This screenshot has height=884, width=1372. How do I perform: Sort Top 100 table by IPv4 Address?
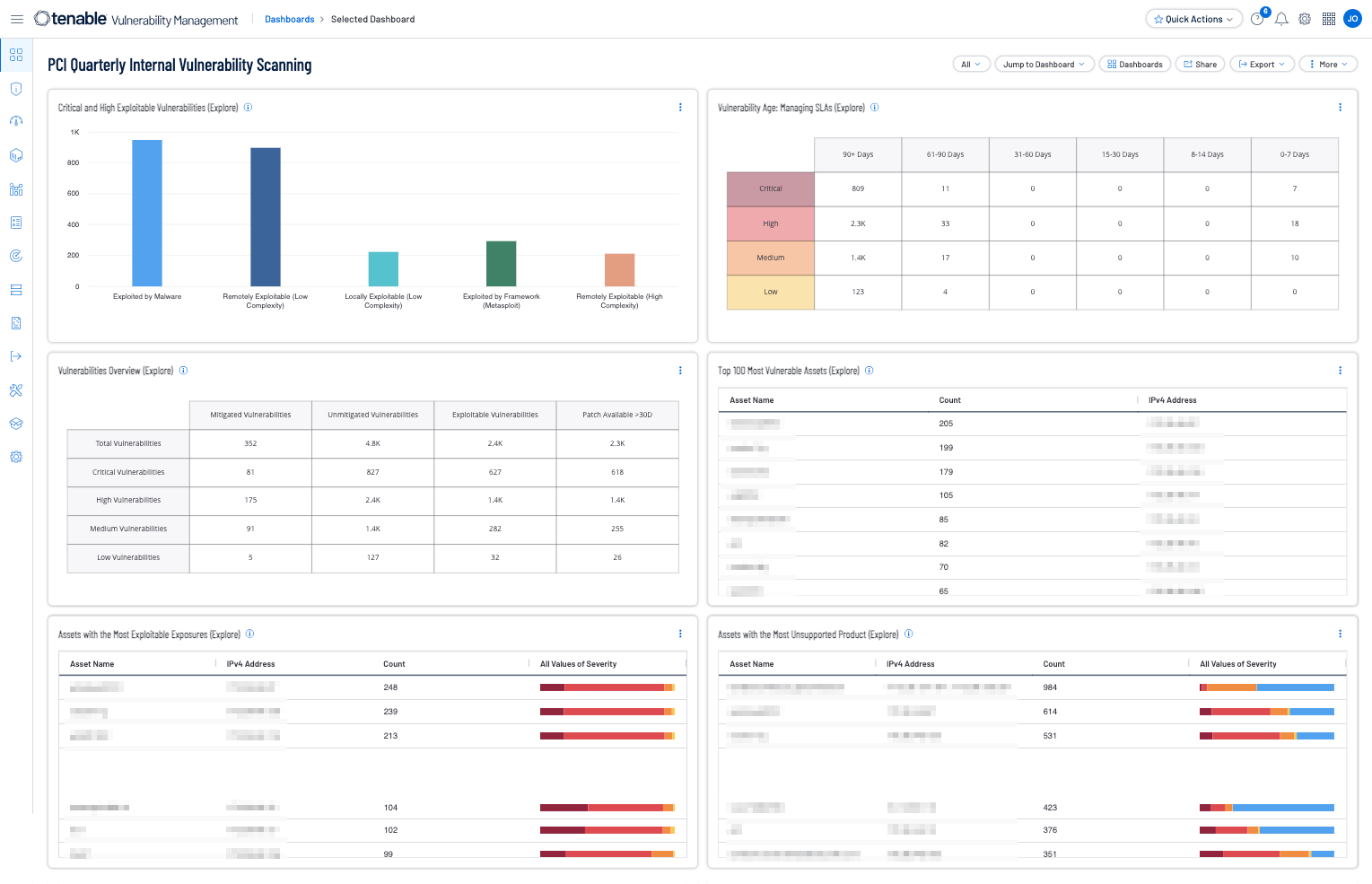click(x=1172, y=400)
